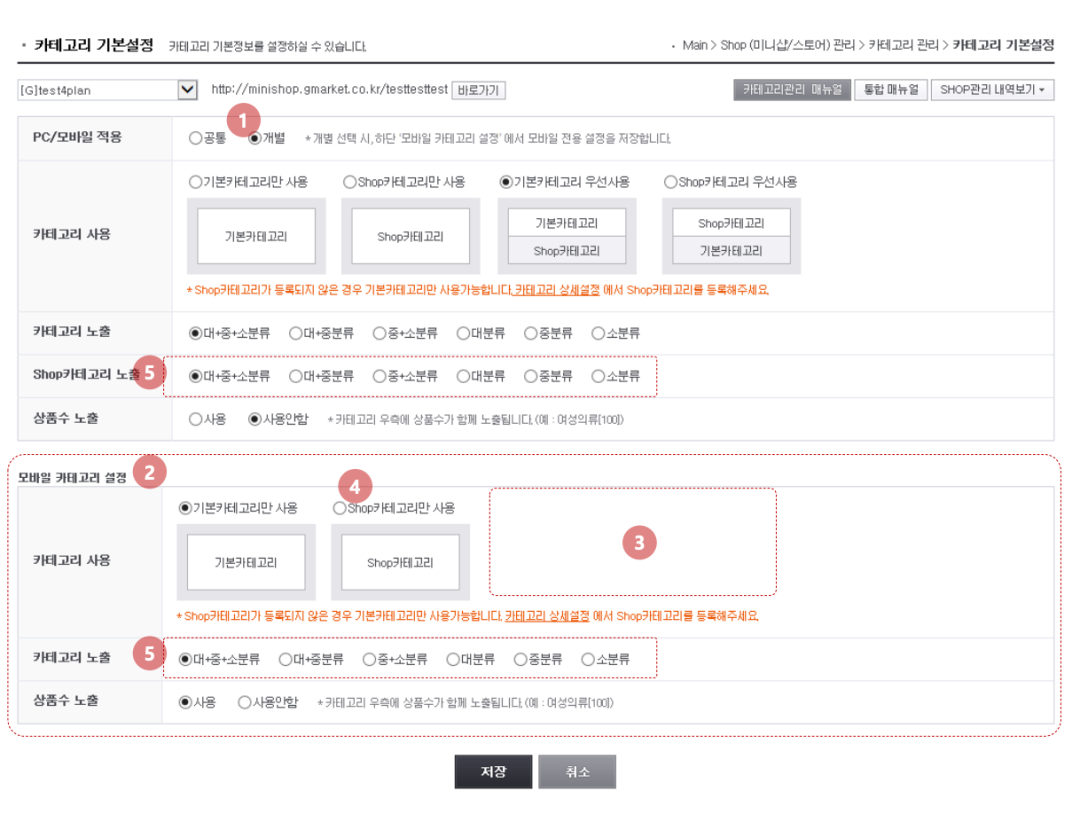
Task: Select Shop카테고리 우선사용 option
Action: [x=671, y=182]
